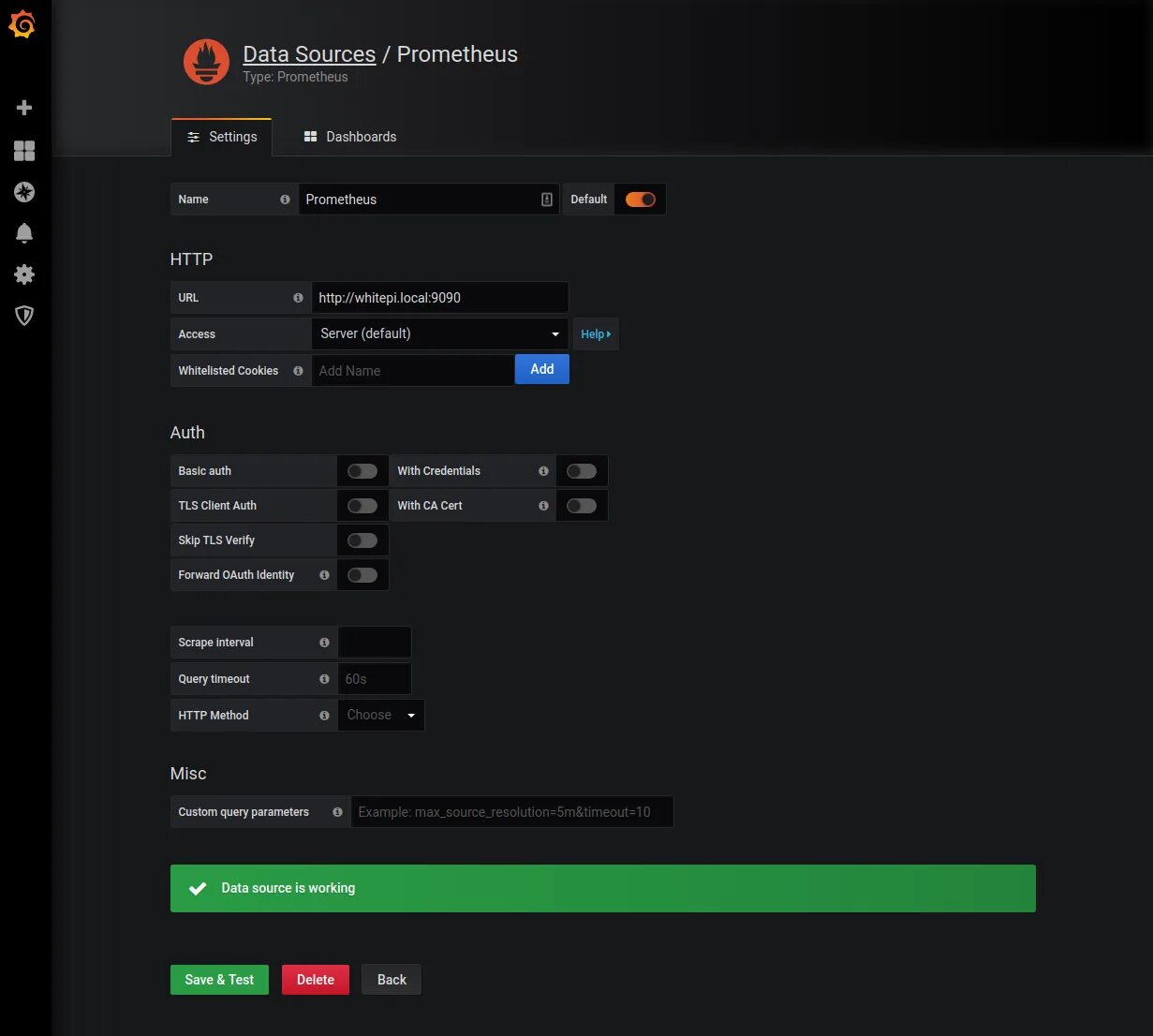
Task: Click the HTTP section heading
Action: 191,259
